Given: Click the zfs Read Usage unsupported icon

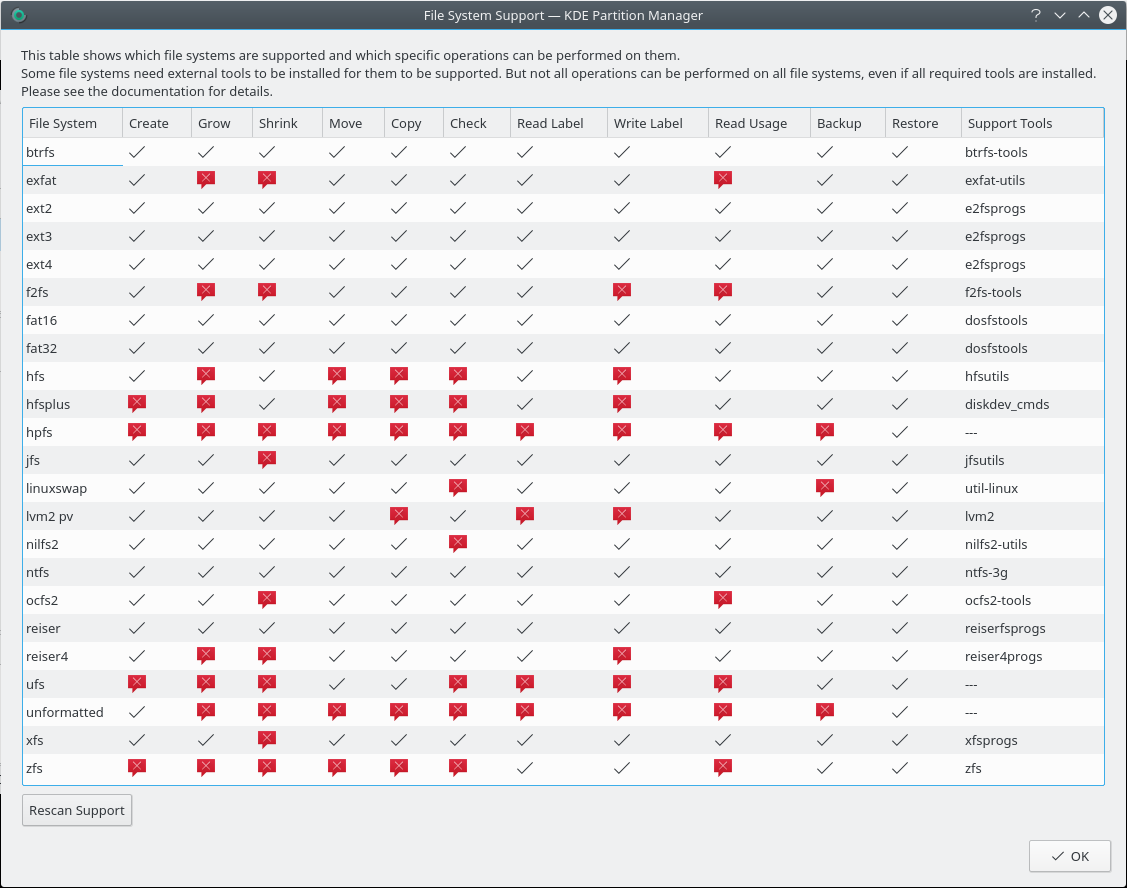Looking at the screenshot, I should (723, 768).
